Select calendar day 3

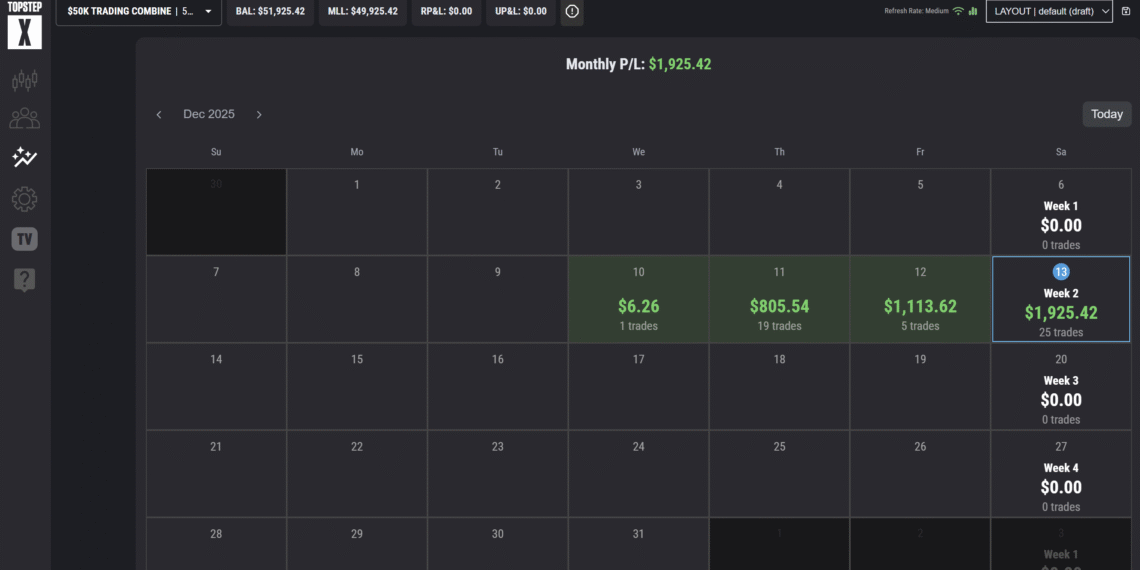tap(638, 212)
